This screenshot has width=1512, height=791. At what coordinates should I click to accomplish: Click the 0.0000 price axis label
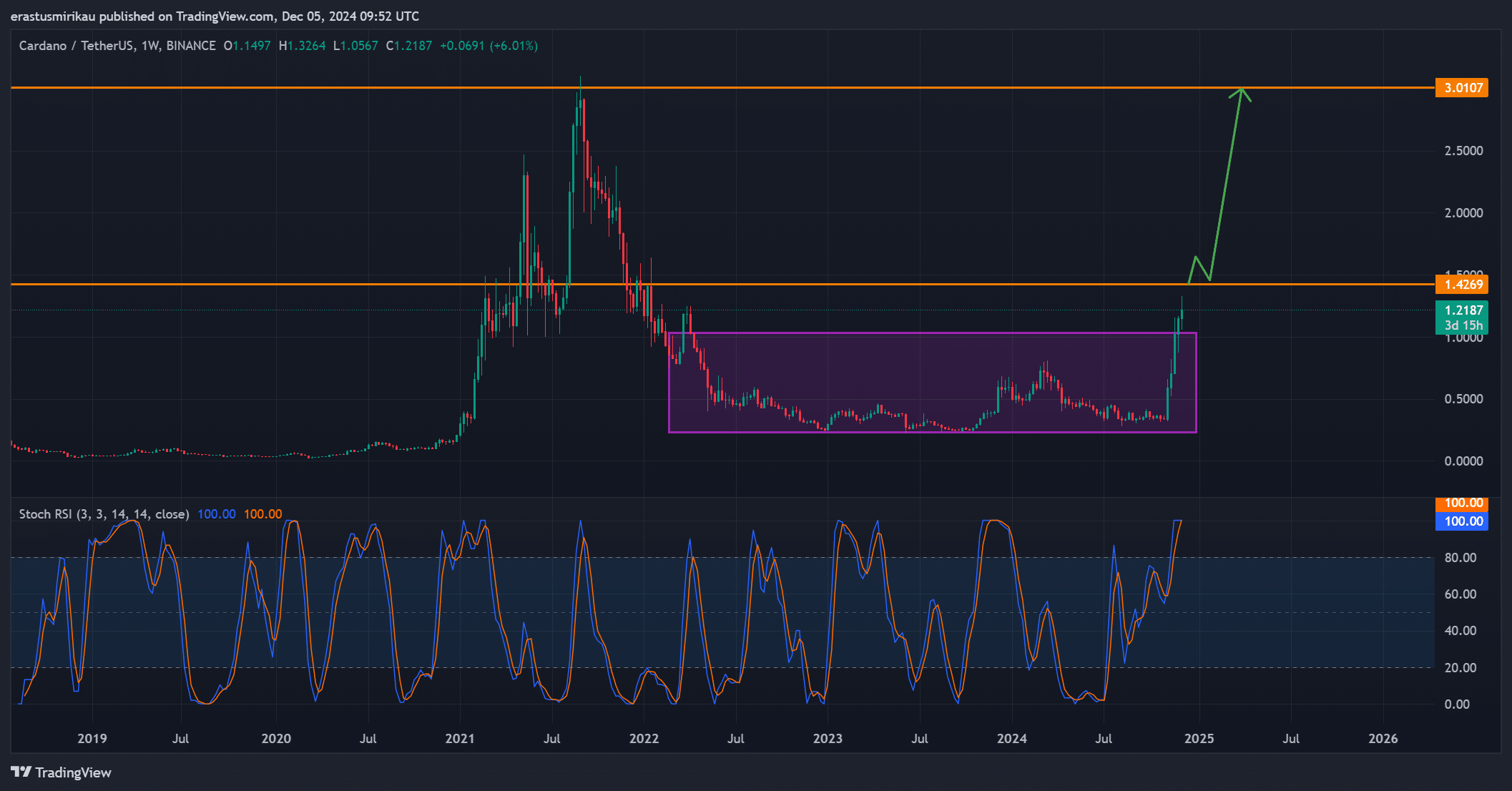pos(1463,461)
